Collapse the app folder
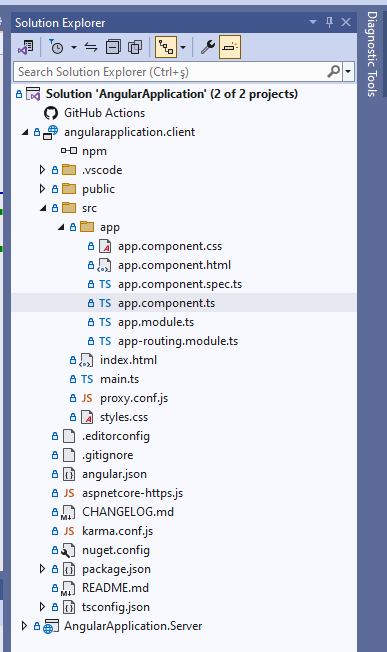The image size is (387, 652). [61, 227]
